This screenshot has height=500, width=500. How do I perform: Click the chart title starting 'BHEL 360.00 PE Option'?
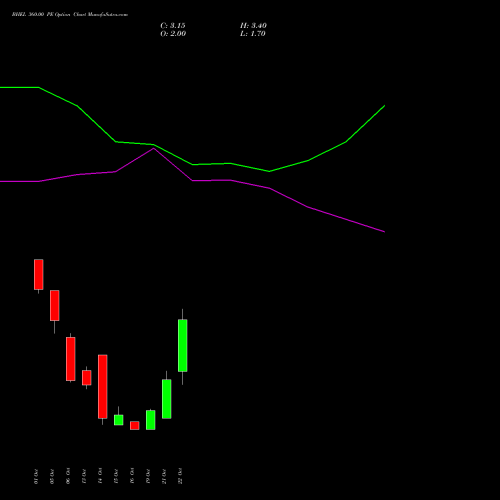click(x=70, y=15)
